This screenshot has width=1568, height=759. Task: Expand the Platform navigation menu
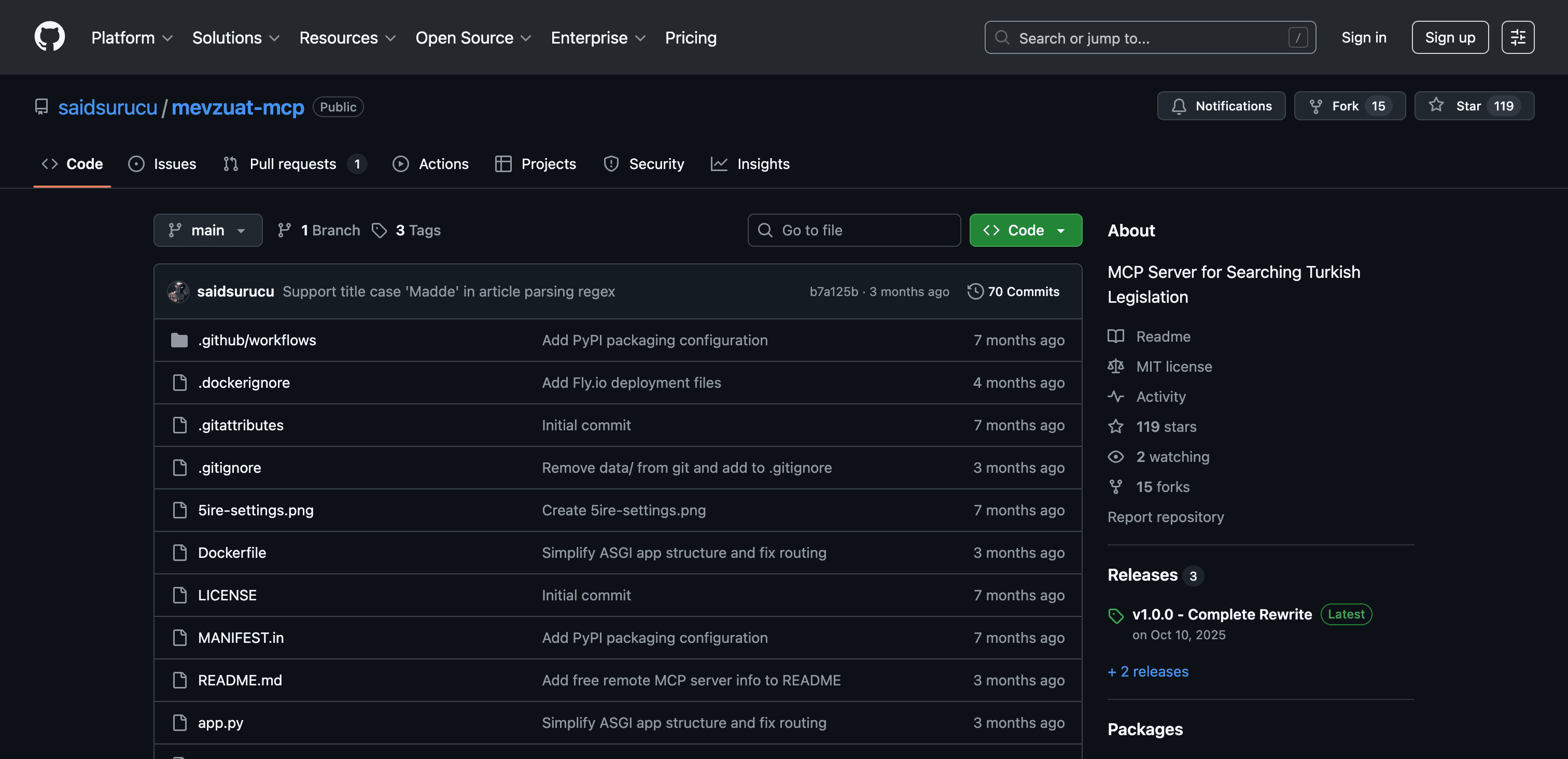(x=132, y=38)
